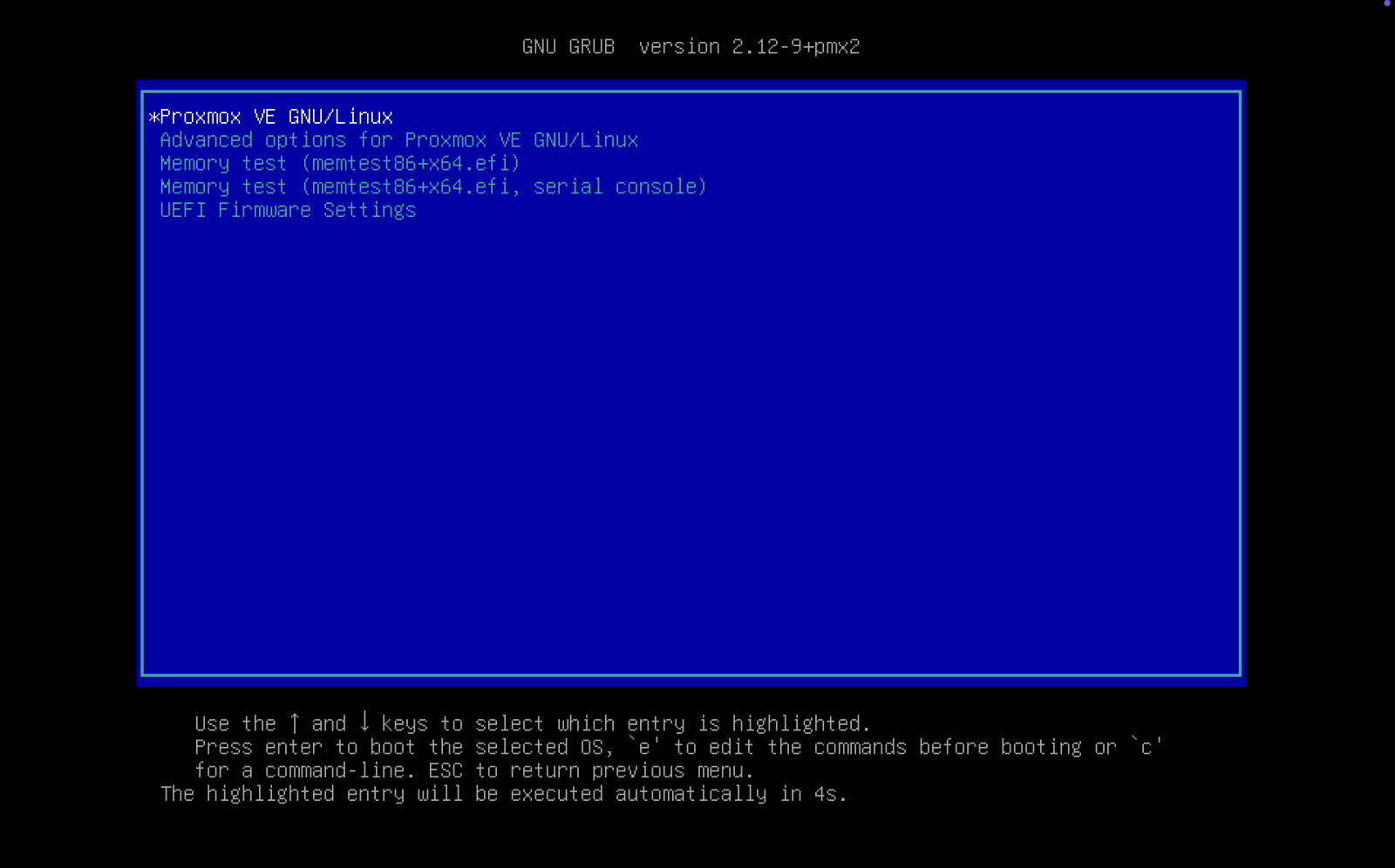Click the 4s countdown timer text
The height and width of the screenshot is (868, 1395).
coord(825,794)
